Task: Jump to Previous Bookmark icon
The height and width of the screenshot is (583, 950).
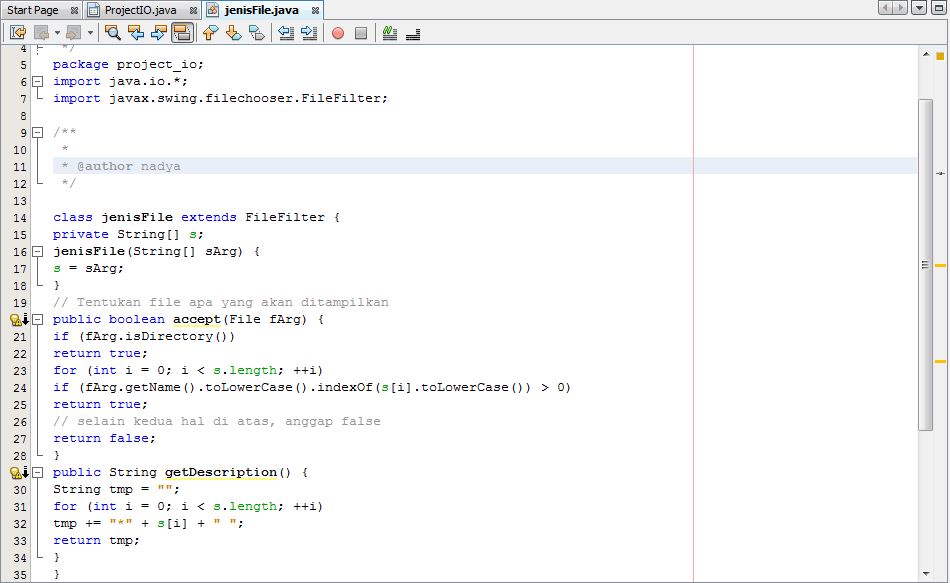Action: click(x=210, y=33)
